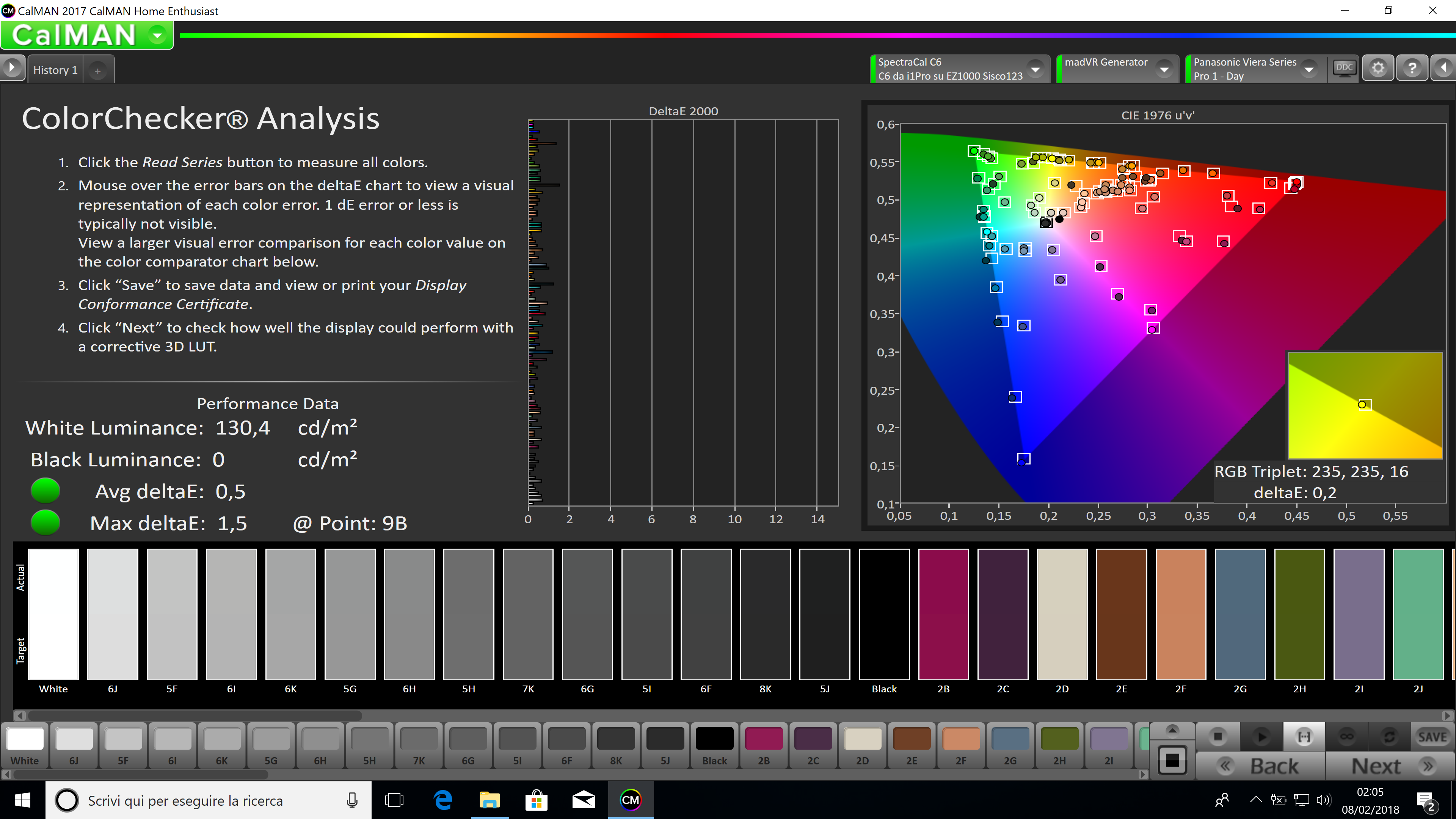Click patch strip scrollbar left arrow

(x=6, y=774)
